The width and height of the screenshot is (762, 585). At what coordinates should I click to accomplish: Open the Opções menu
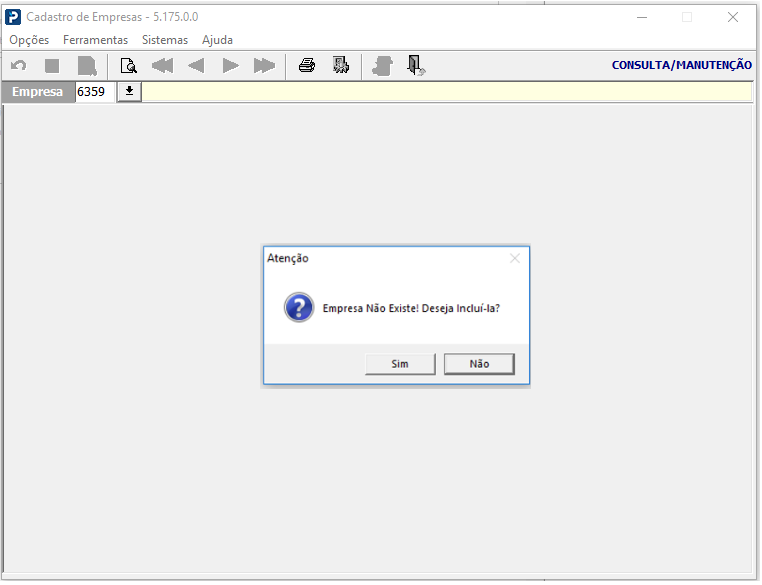[29, 40]
